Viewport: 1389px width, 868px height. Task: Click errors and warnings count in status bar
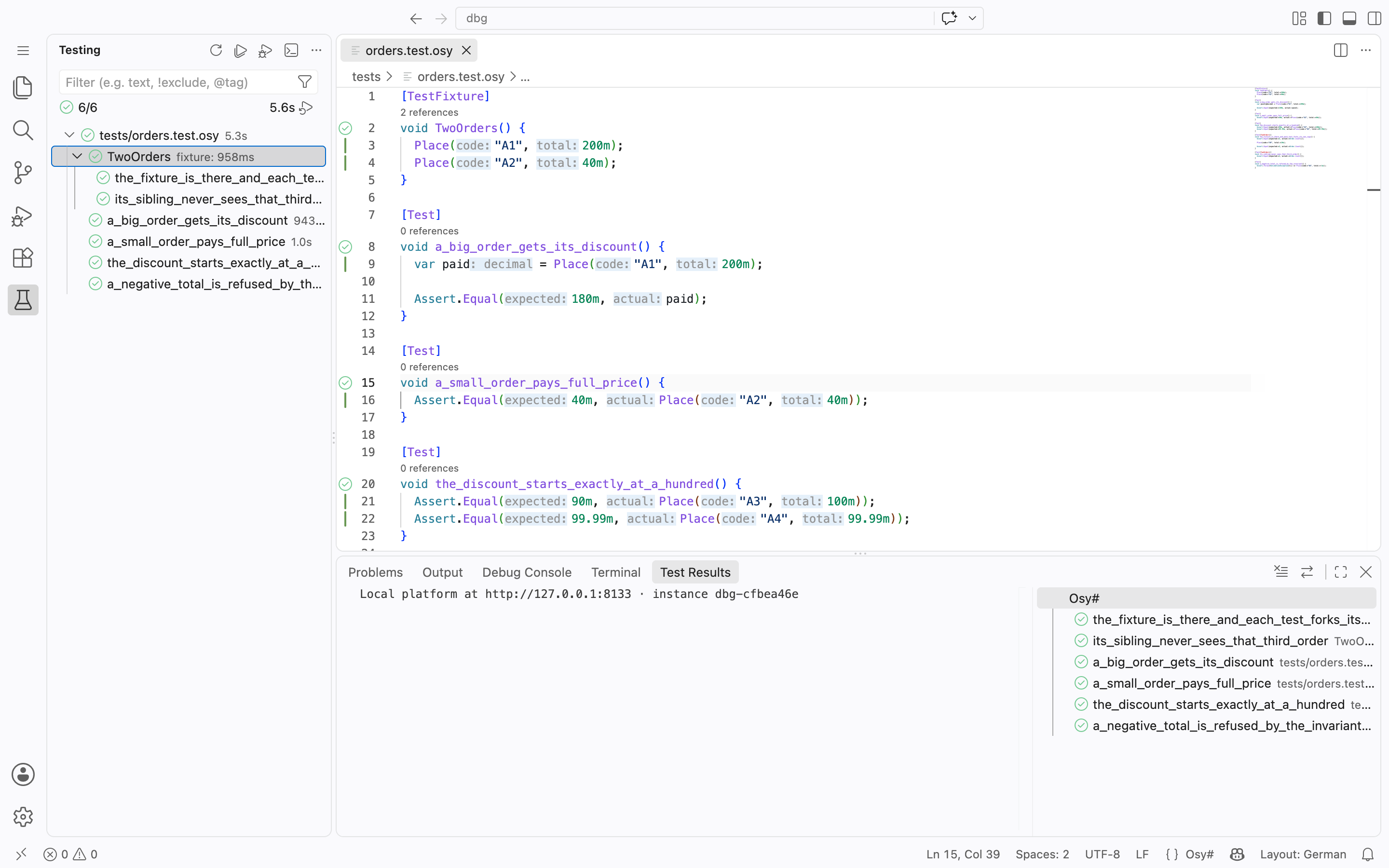tap(70, 854)
